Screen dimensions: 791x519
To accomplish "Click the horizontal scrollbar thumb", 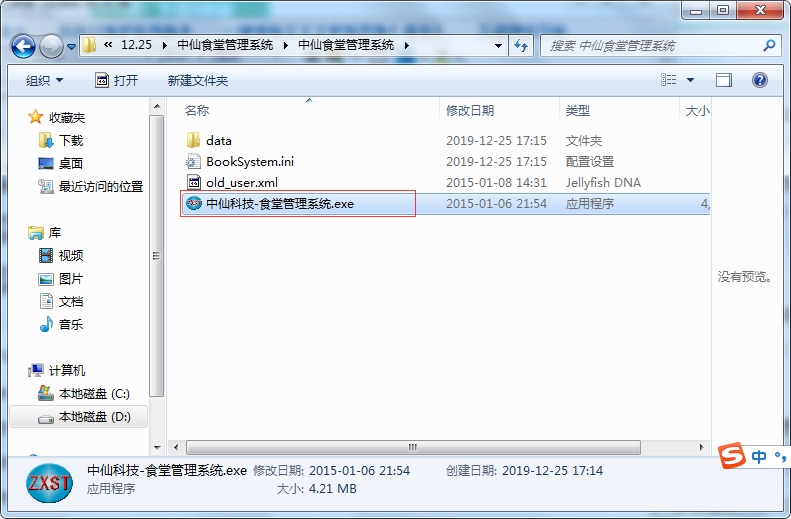I will (x=413, y=447).
